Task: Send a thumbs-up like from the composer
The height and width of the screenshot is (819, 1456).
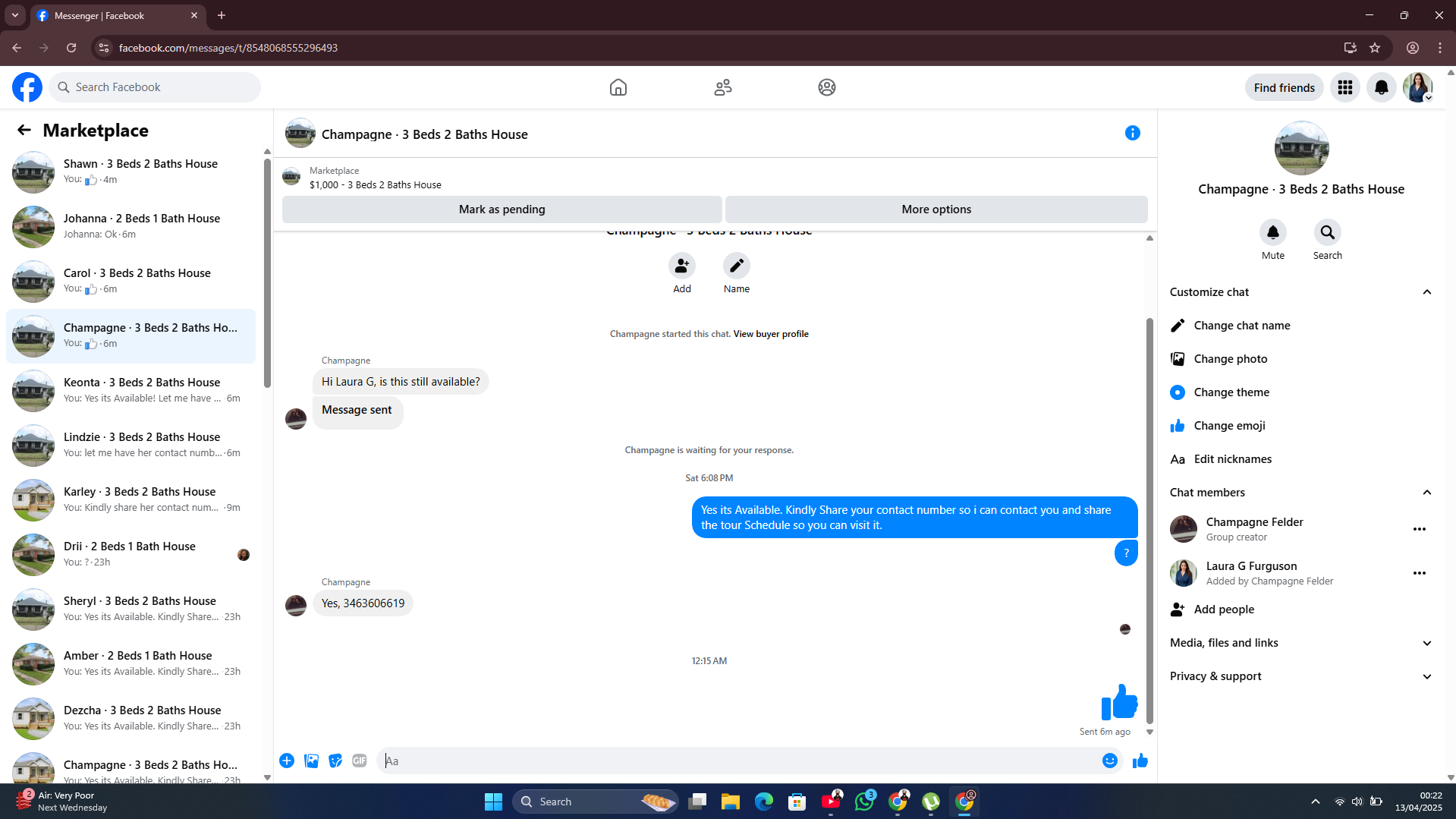Action: click(1140, 761)
